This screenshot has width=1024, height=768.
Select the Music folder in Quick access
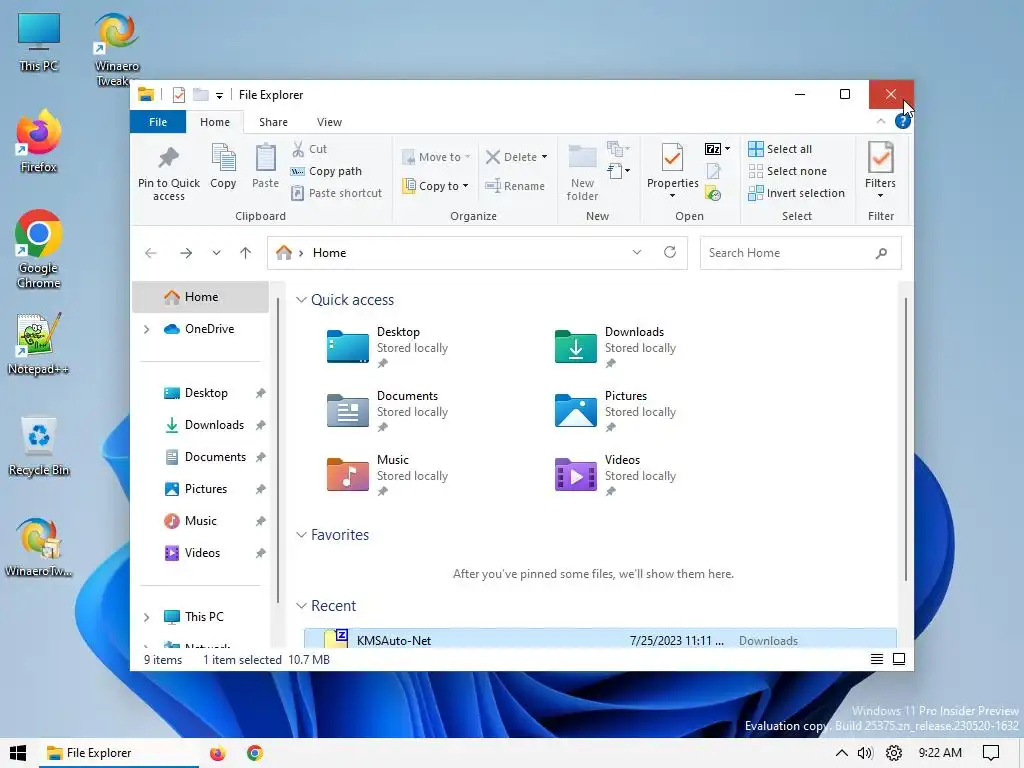point(388,475)
